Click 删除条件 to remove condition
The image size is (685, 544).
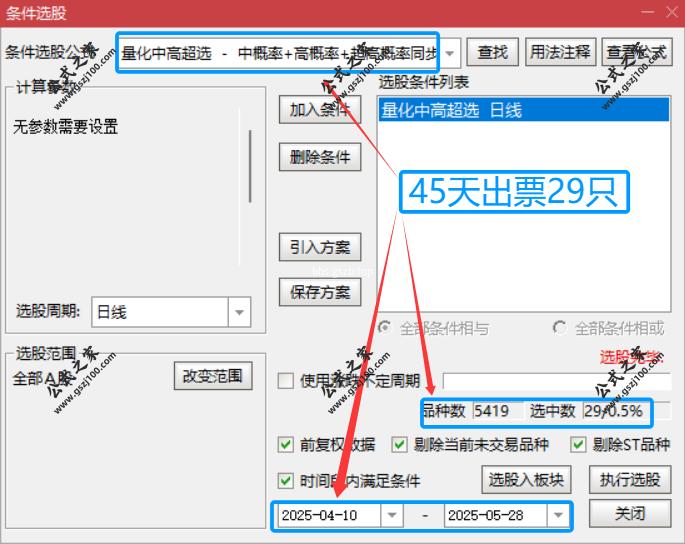(320, 157)
